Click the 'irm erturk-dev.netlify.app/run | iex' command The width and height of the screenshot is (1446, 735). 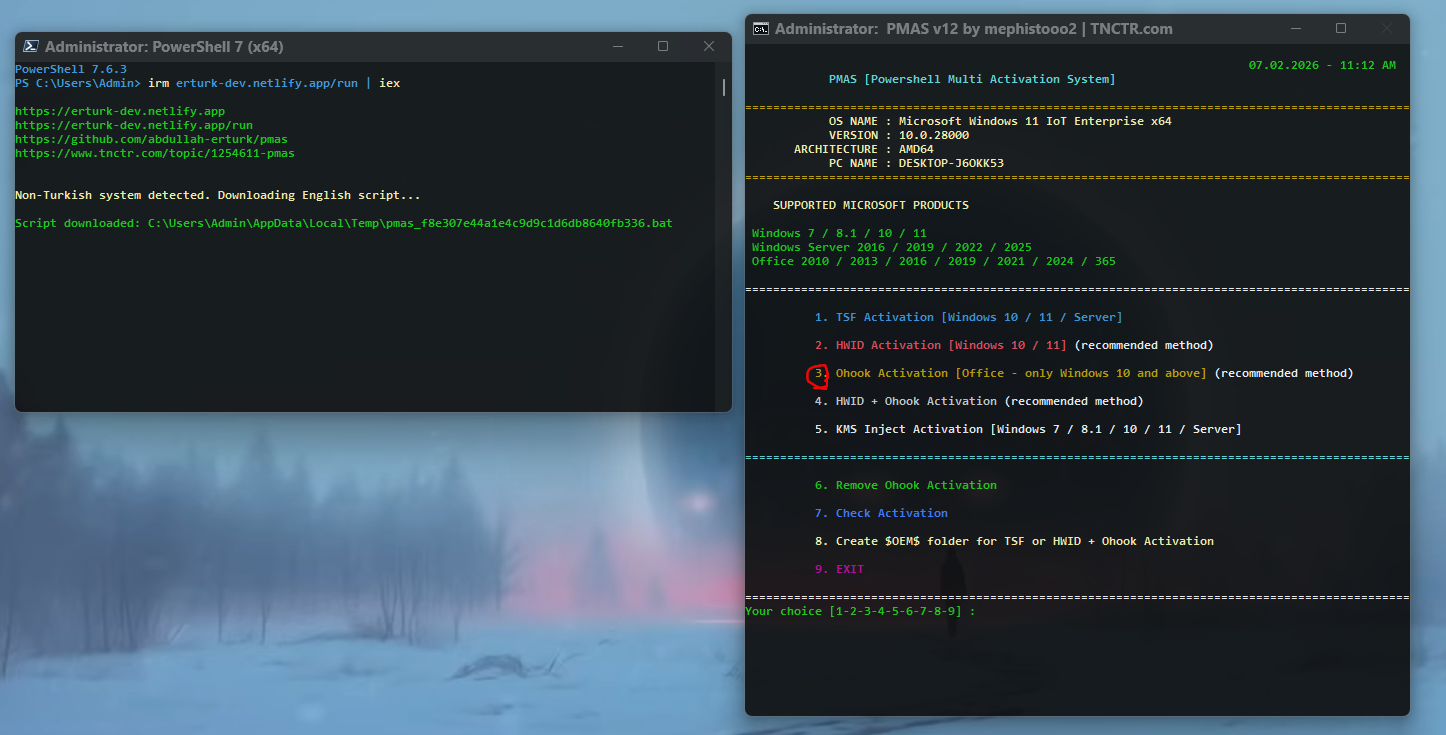[x=274, y=83]
